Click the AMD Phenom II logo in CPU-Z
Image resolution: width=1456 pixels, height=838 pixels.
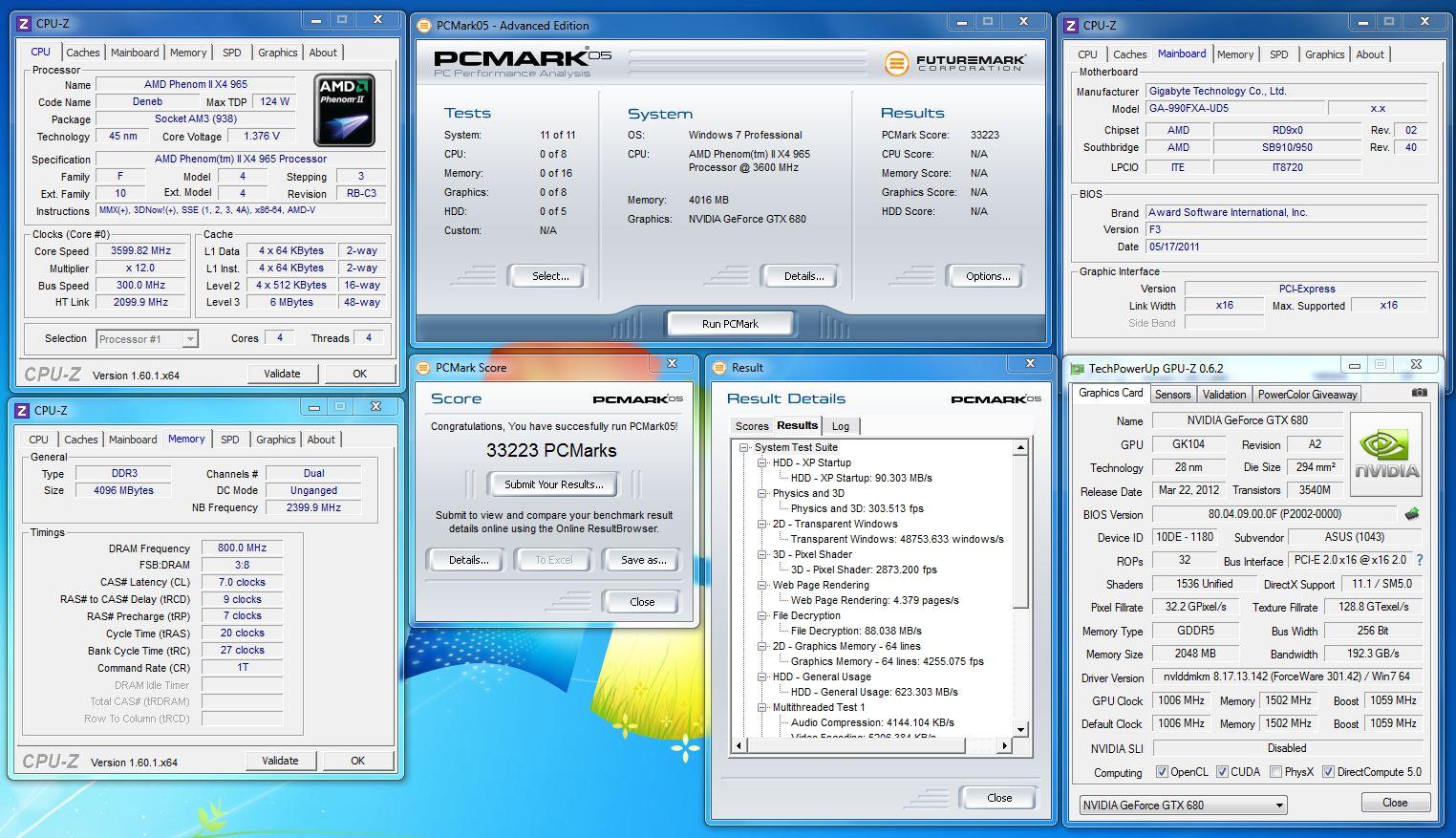(x=344, y=110)
